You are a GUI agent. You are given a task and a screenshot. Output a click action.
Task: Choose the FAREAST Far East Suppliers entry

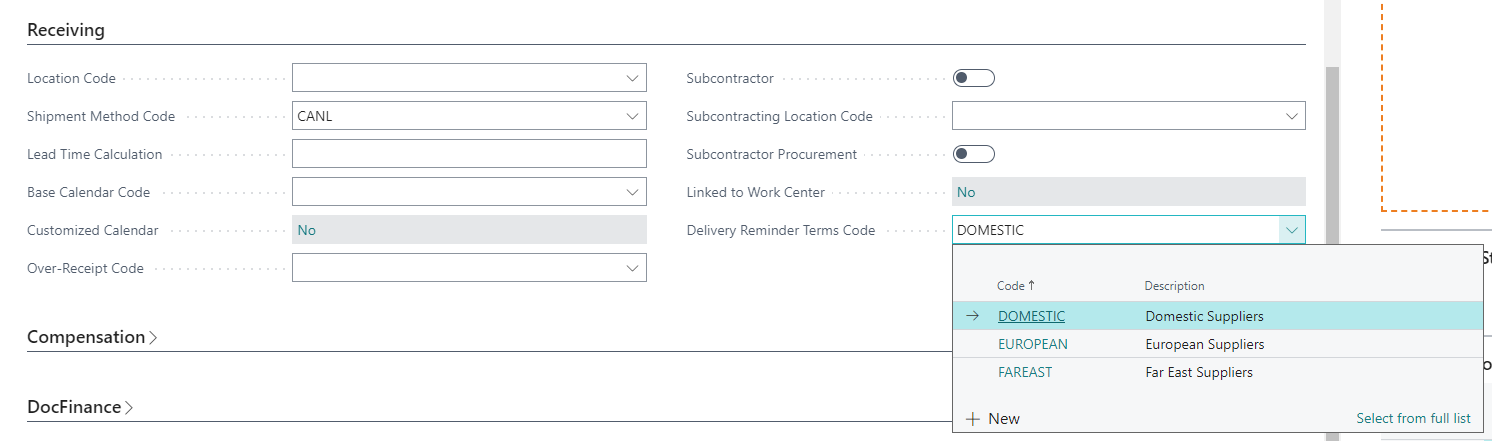[1025, 372]
